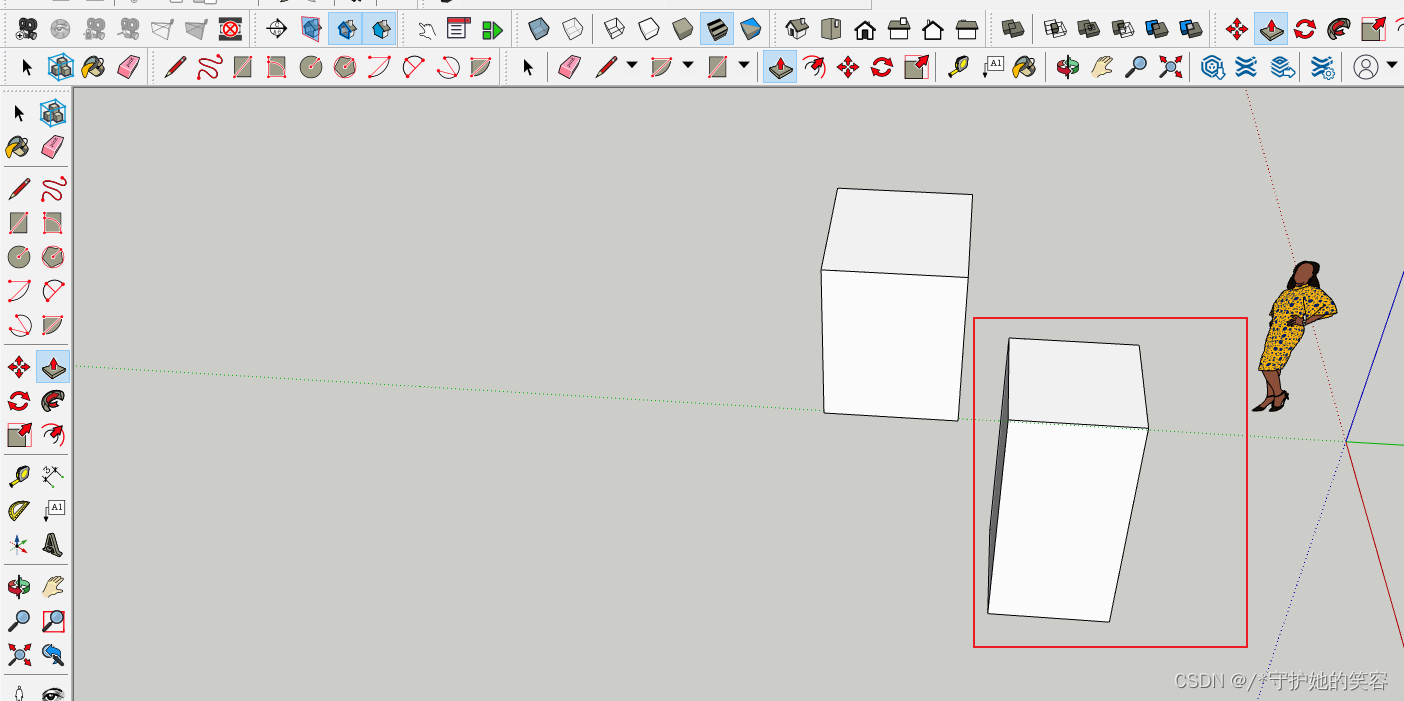
Task: Toggle X-Ray face style
Action: click(539, 29)
